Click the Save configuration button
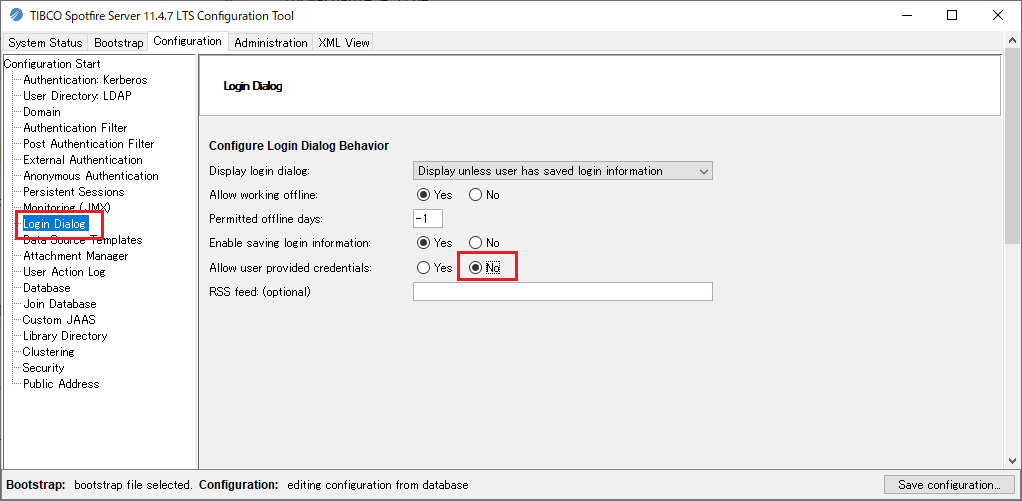Image resolution: width=1022 pixels, height=501 pixels. coord(949,485)
